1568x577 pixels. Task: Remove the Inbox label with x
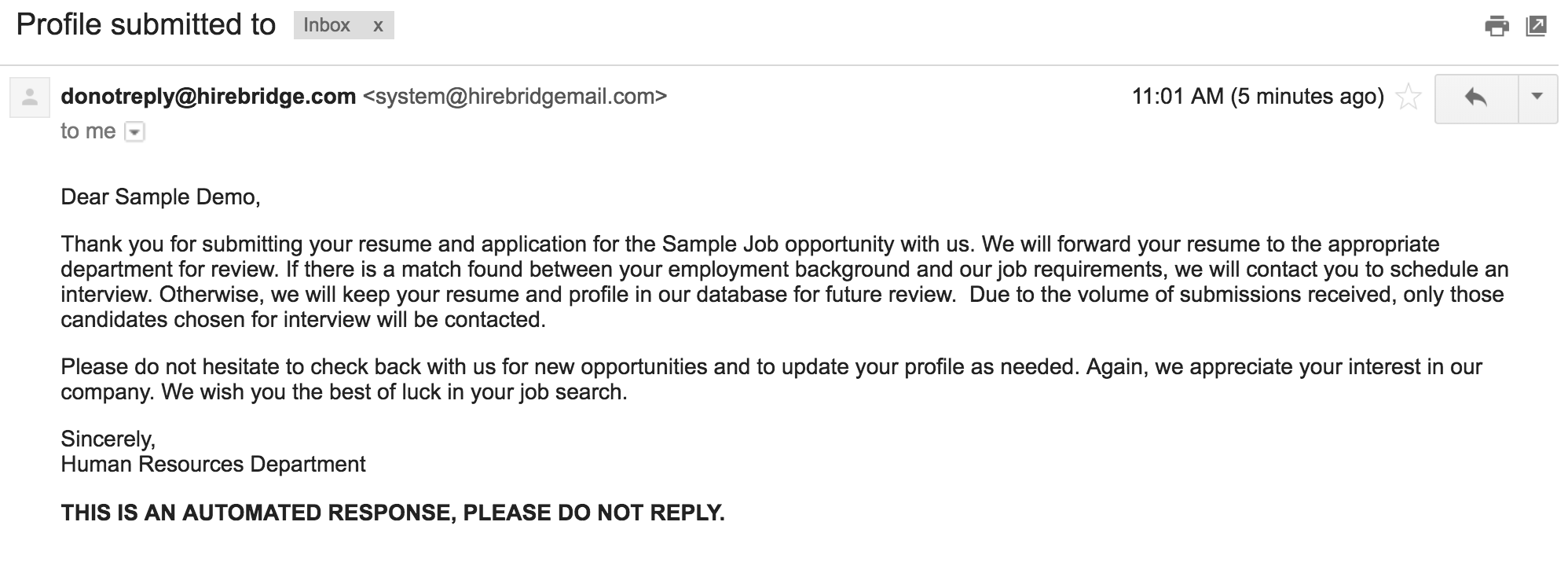[378, 26]
